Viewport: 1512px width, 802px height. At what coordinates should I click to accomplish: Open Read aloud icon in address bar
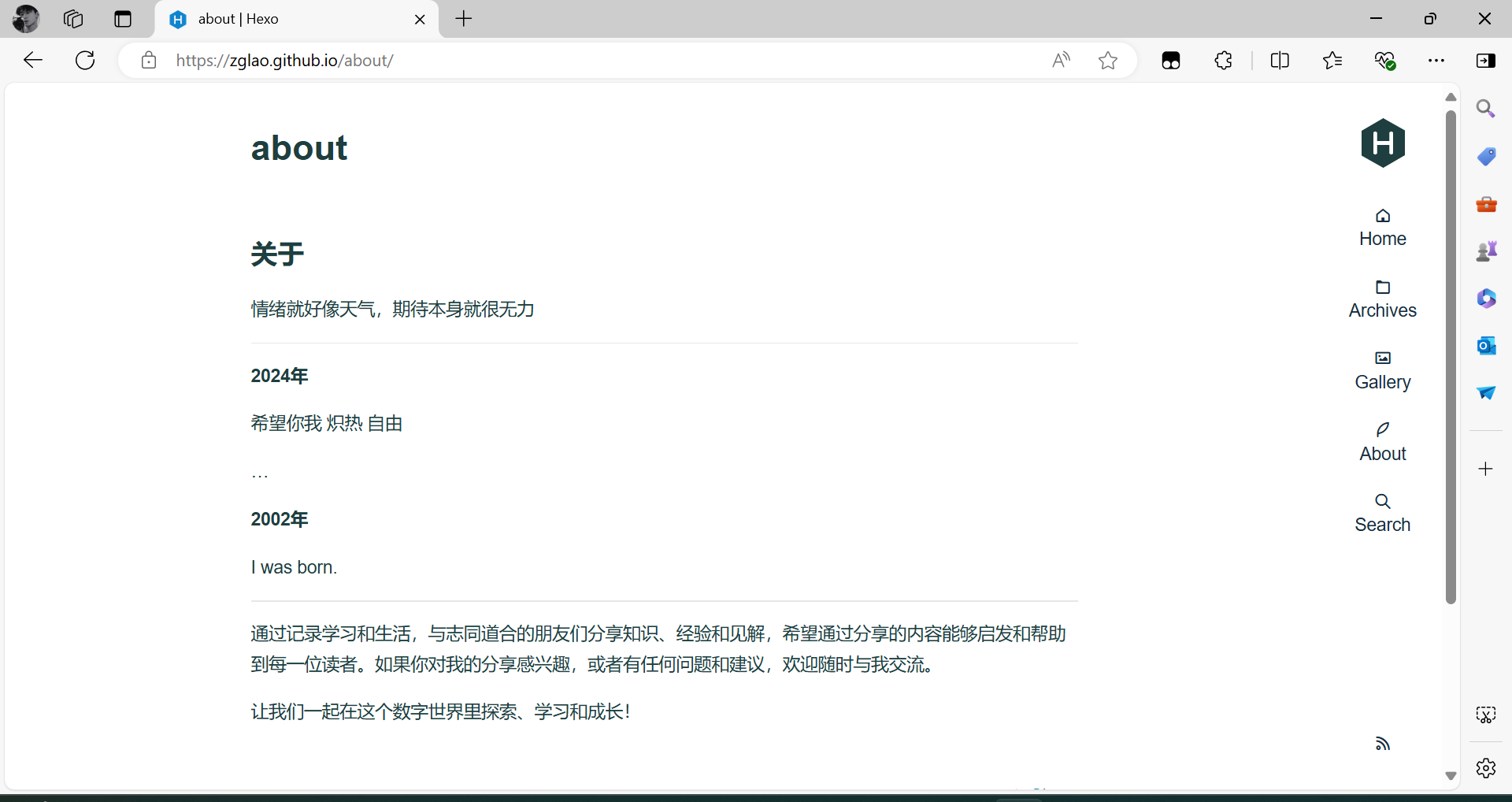click(1062, 60)
